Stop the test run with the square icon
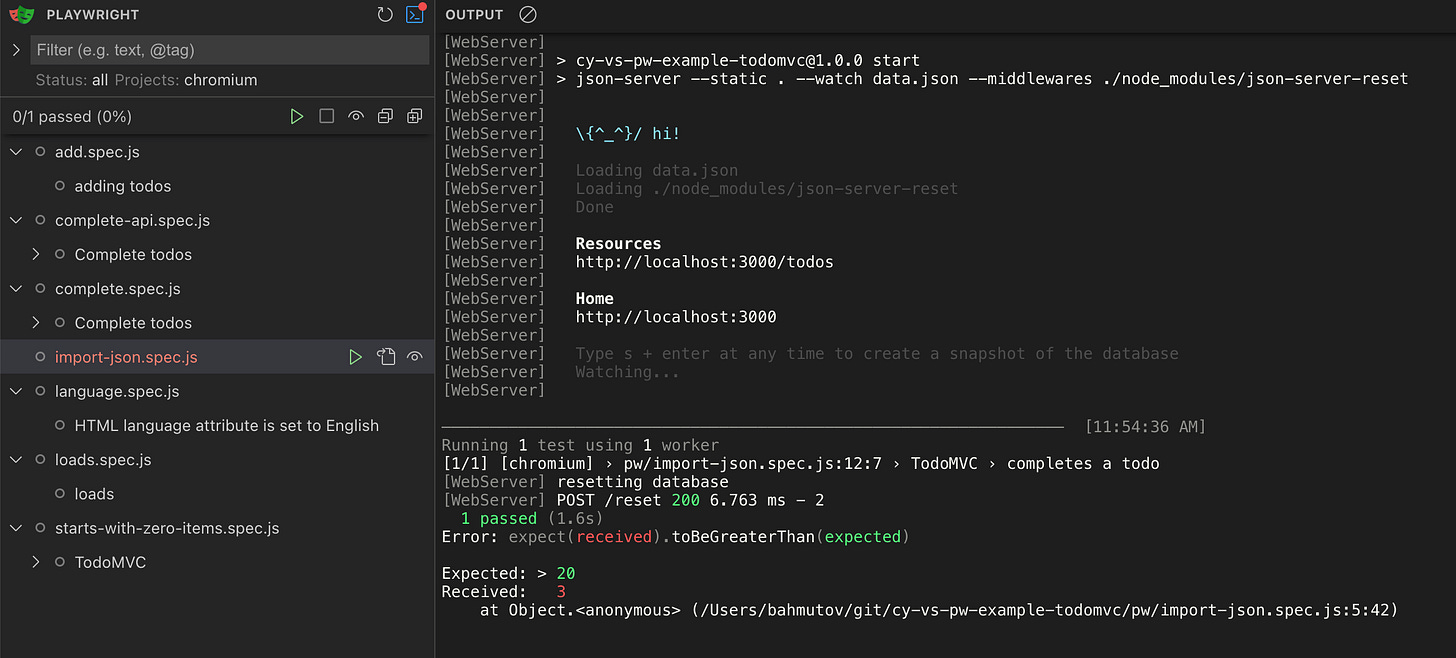Viewport: 1456px width, 658px height. 326,117
